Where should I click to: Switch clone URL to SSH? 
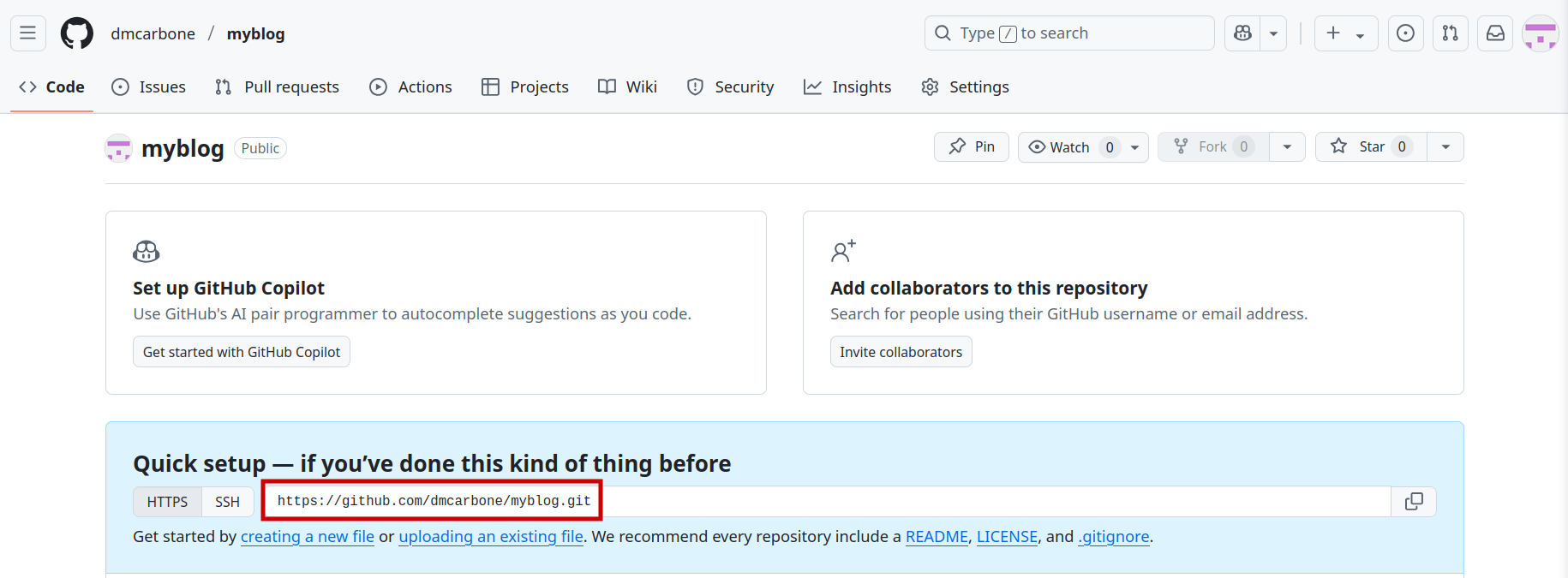coord(228,502)
